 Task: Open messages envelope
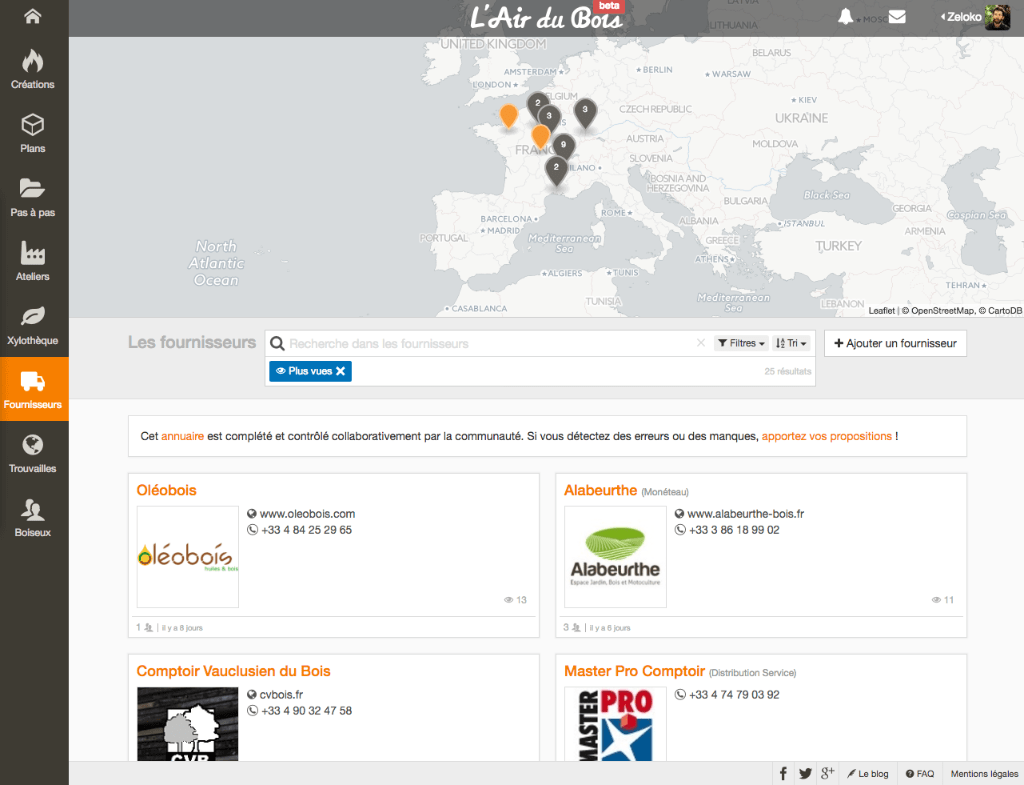coord(897,17)
